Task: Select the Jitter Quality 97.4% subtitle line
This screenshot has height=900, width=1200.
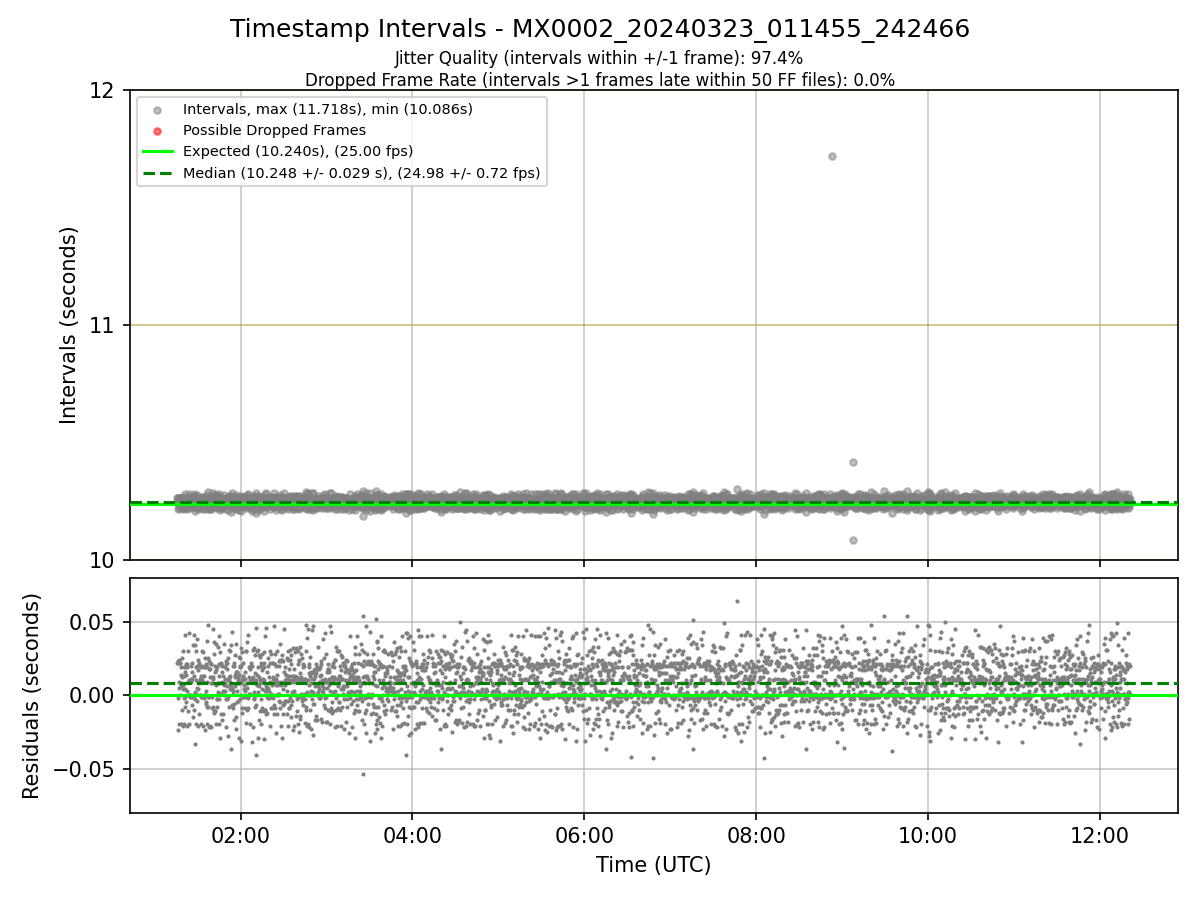Action: (599, 58)
